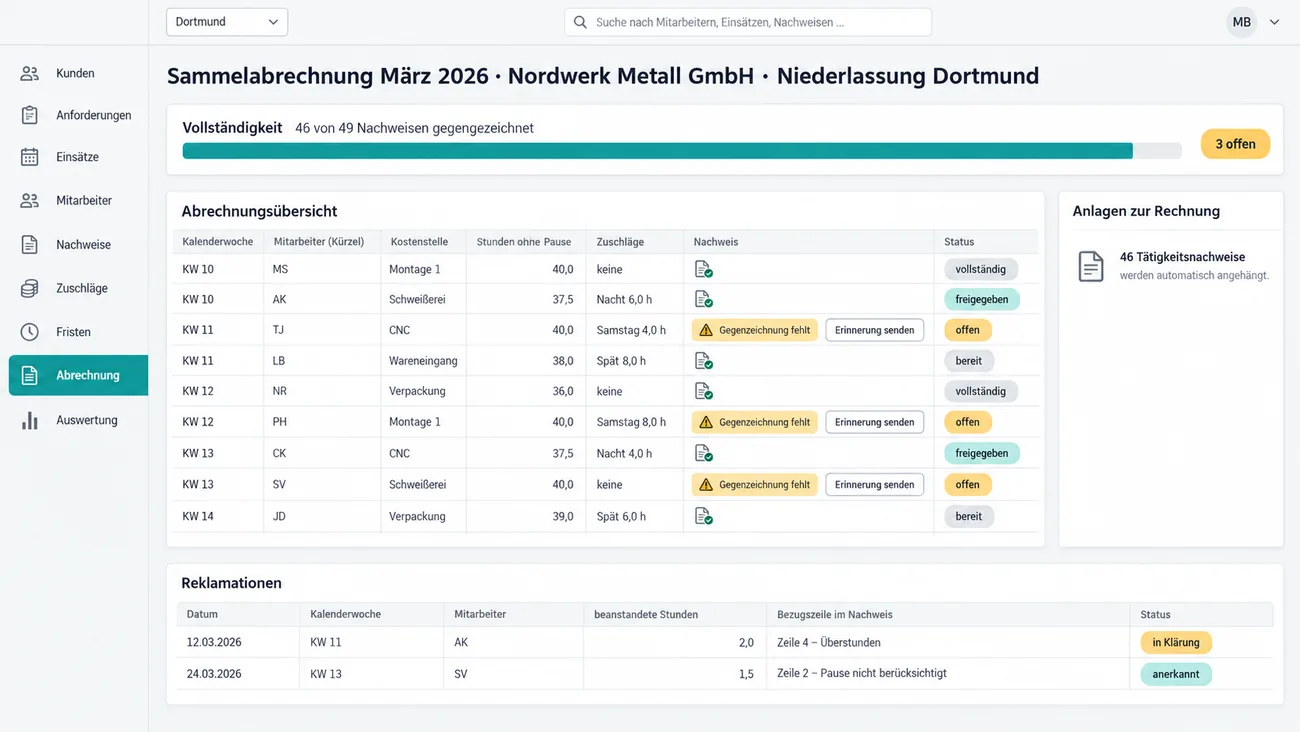
Task: Click the warning triangle in TJ row
Action: [706, 330]
